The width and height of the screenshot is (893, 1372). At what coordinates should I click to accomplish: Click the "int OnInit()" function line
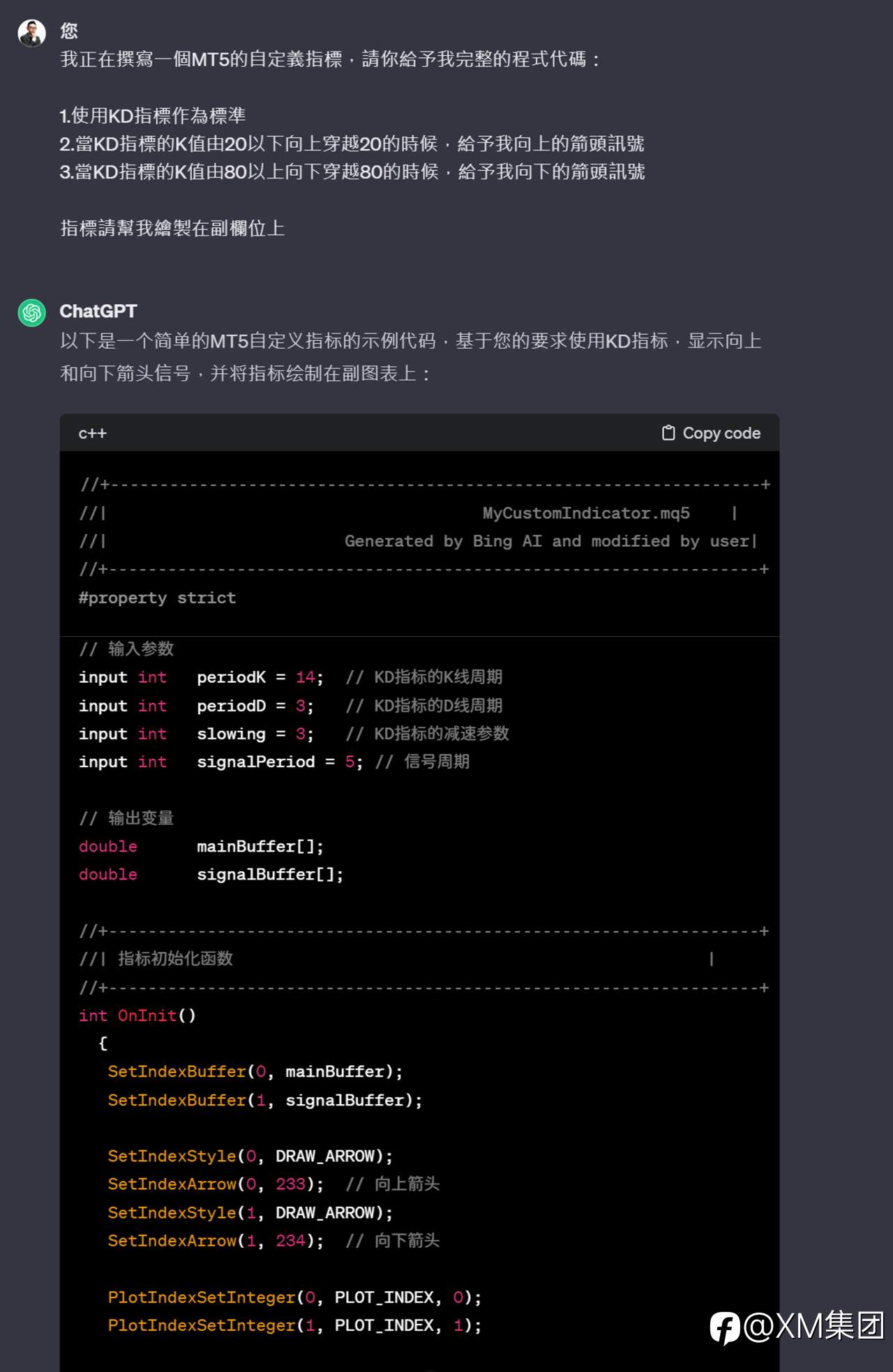point(137,1016)
